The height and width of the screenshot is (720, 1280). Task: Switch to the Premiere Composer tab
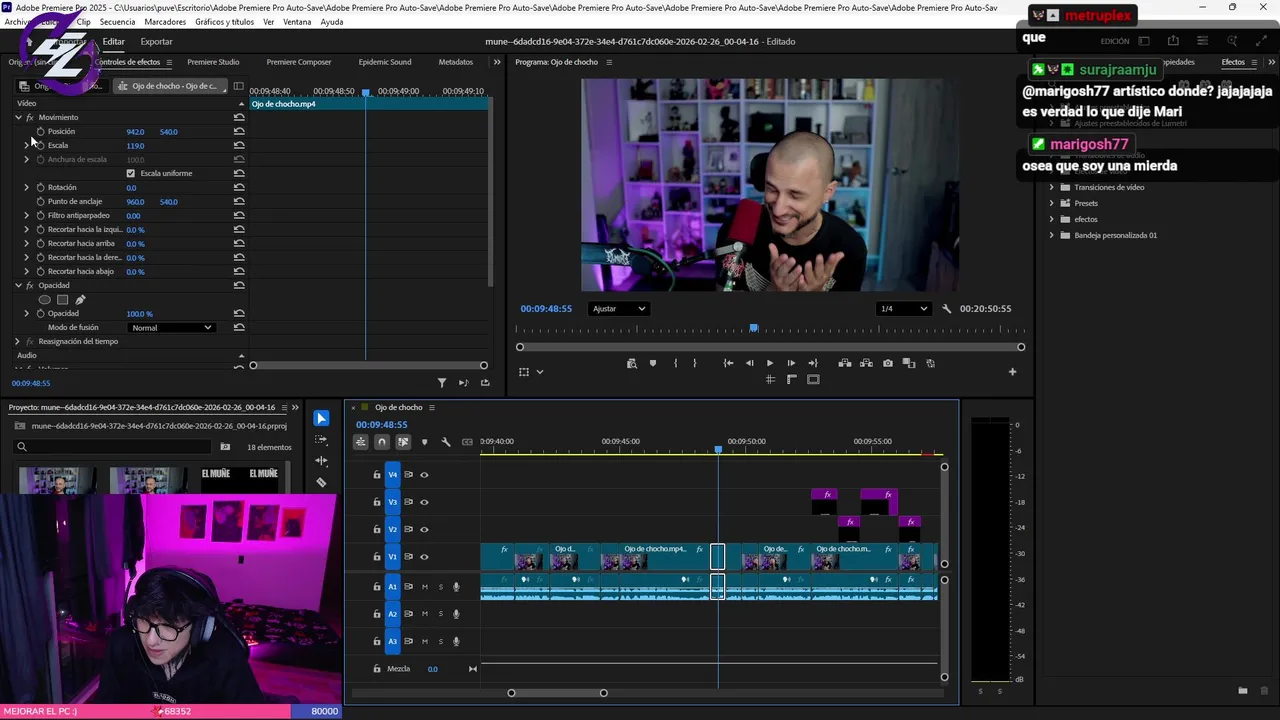(x=299, y=62)
